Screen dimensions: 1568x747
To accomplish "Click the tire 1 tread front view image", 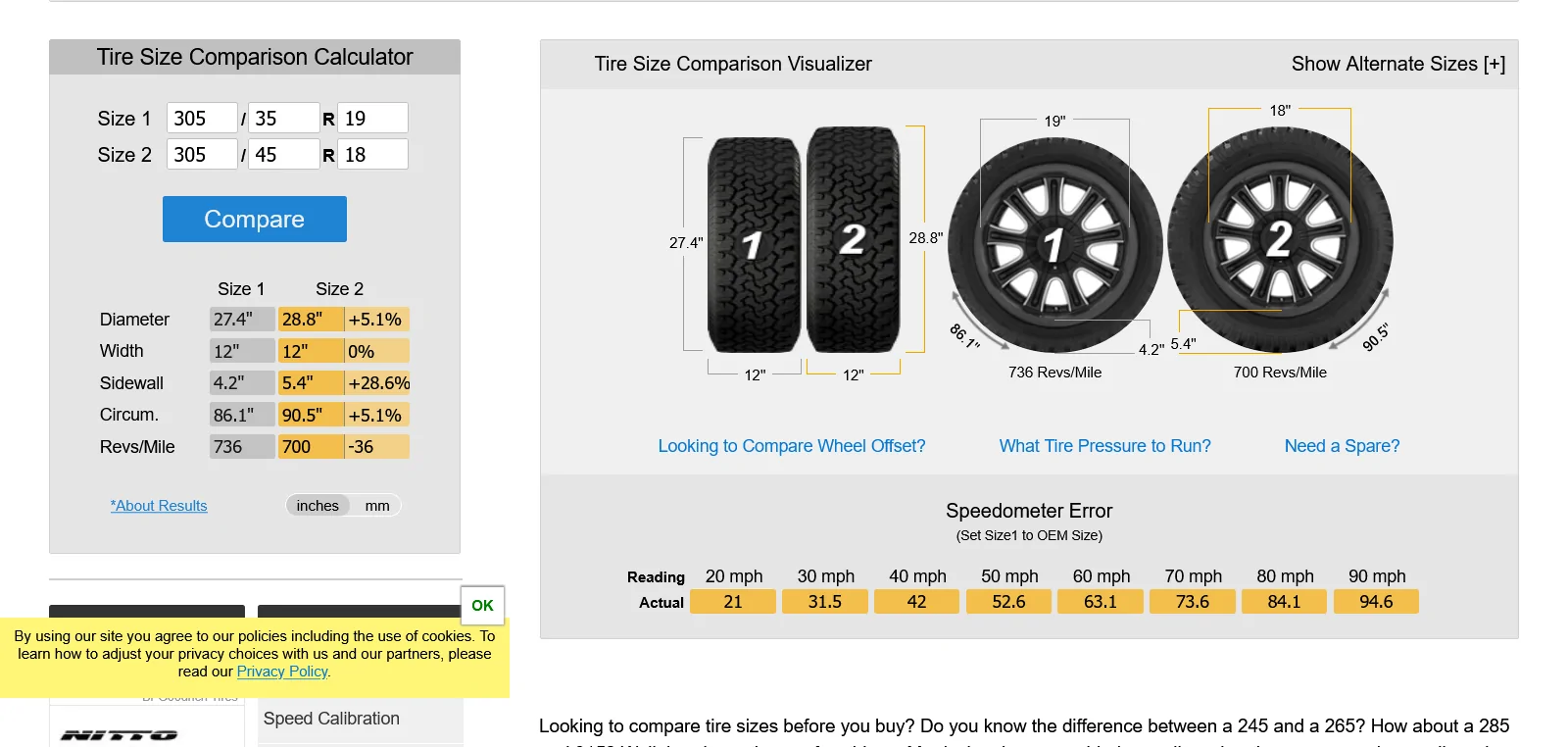I will (x=755, y=245).
